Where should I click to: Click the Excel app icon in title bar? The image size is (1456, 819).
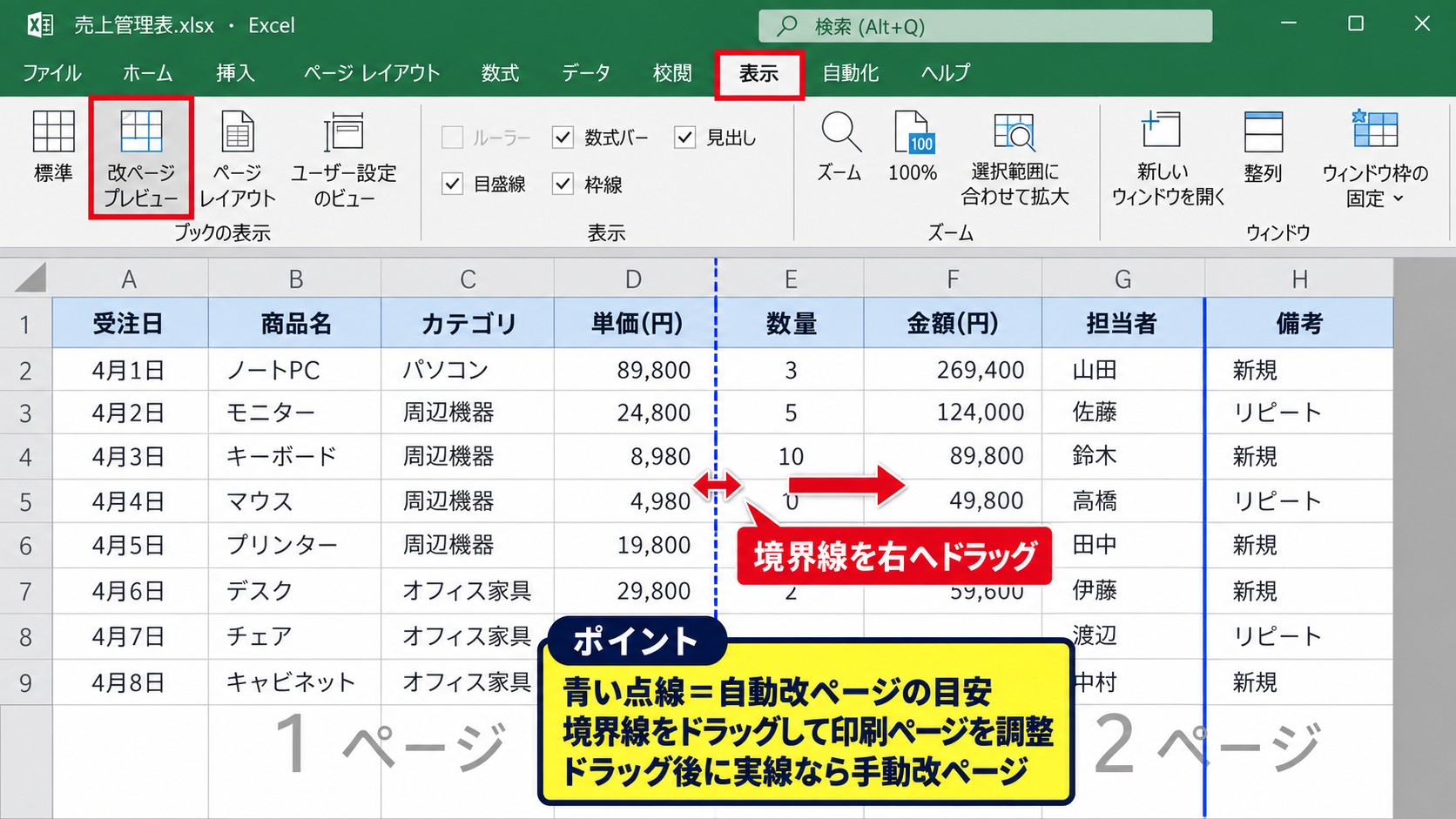click(x=40, y=24)
